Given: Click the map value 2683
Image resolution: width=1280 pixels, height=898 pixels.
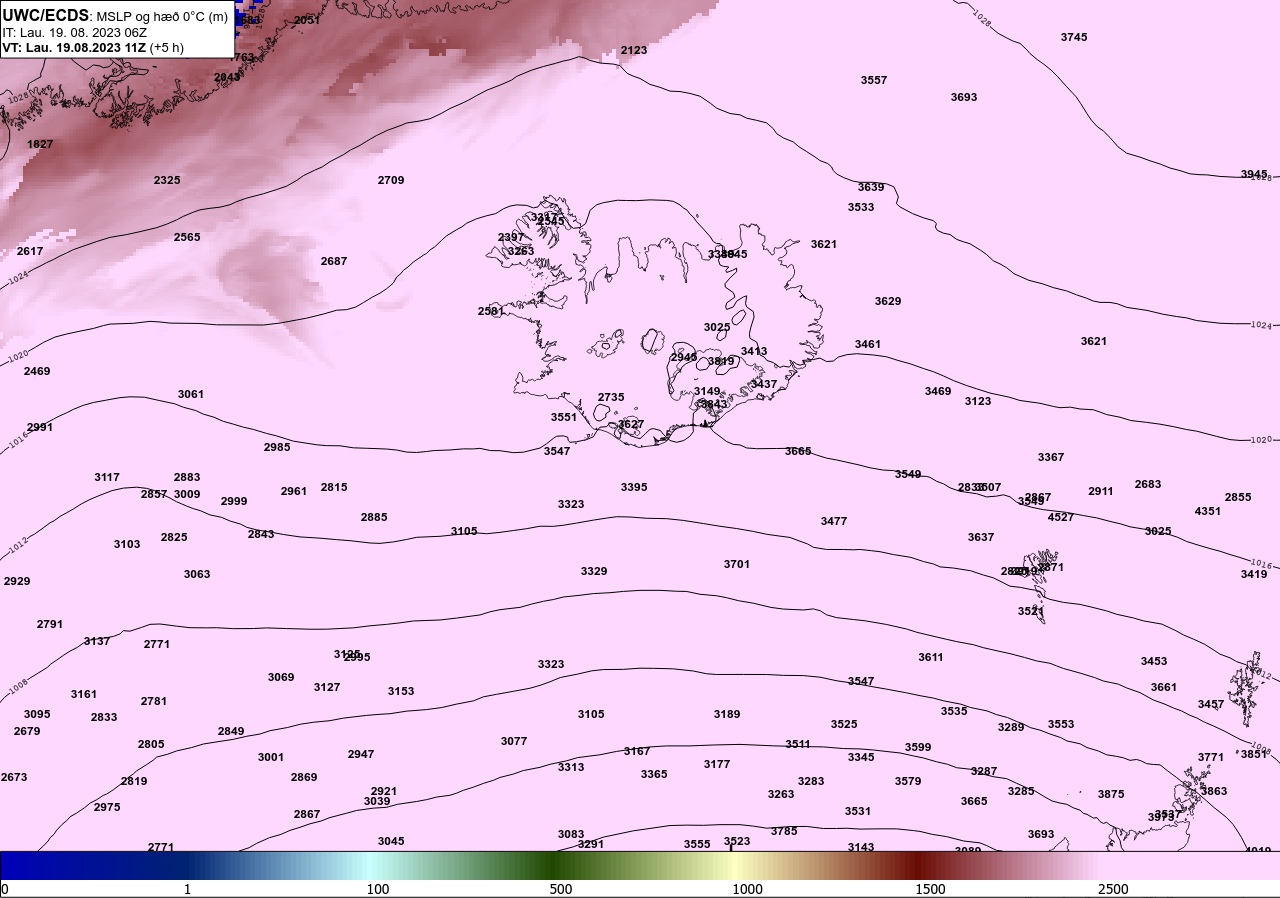Looking at the screenshot, I should click(x=1148, y=484).
